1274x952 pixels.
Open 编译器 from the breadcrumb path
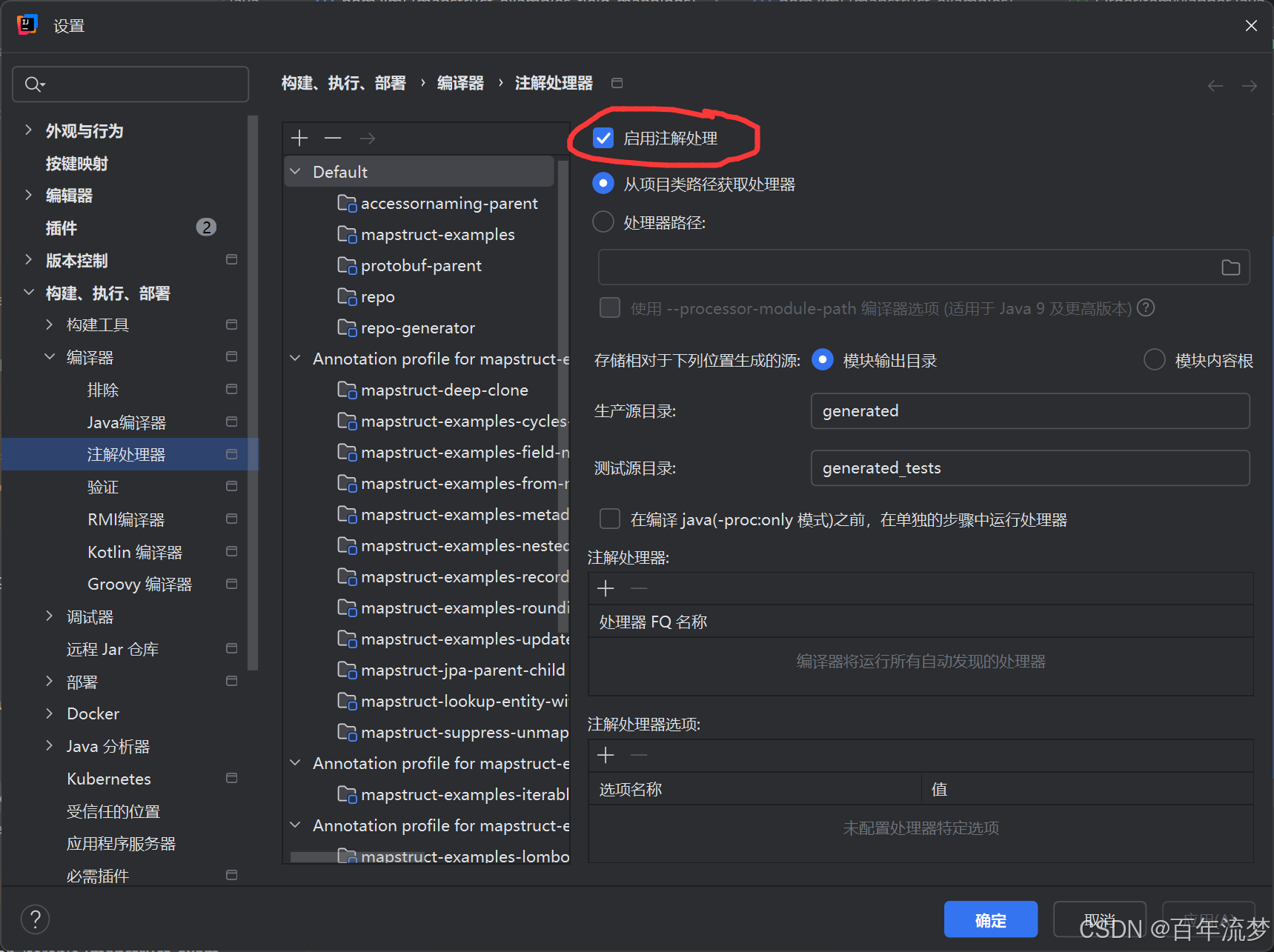[x=459, y=83]
